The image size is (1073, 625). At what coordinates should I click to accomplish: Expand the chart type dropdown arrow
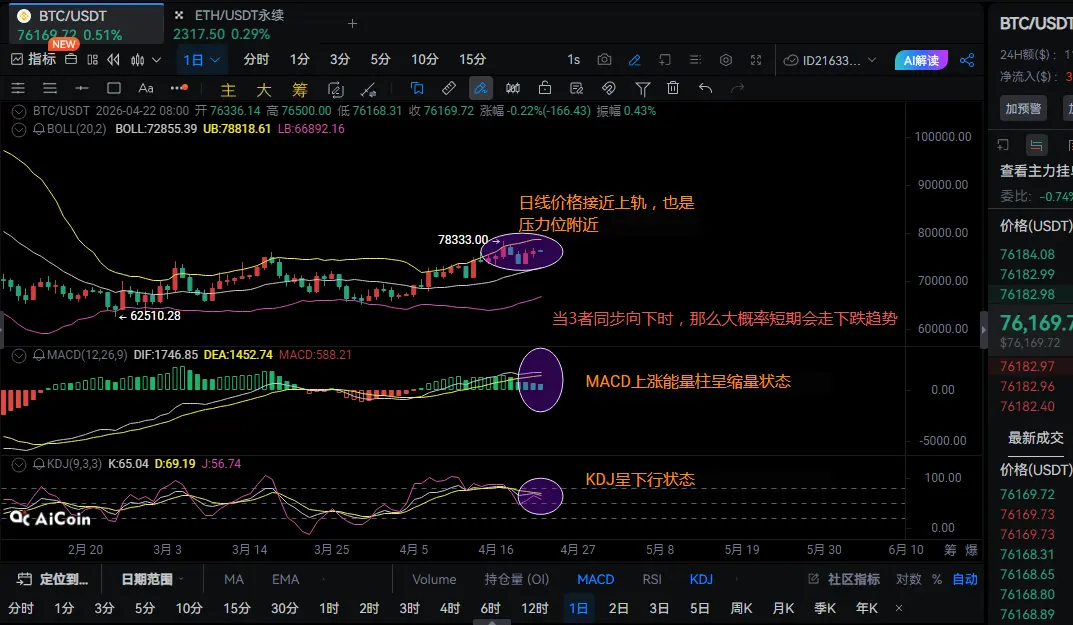(157, 60)
